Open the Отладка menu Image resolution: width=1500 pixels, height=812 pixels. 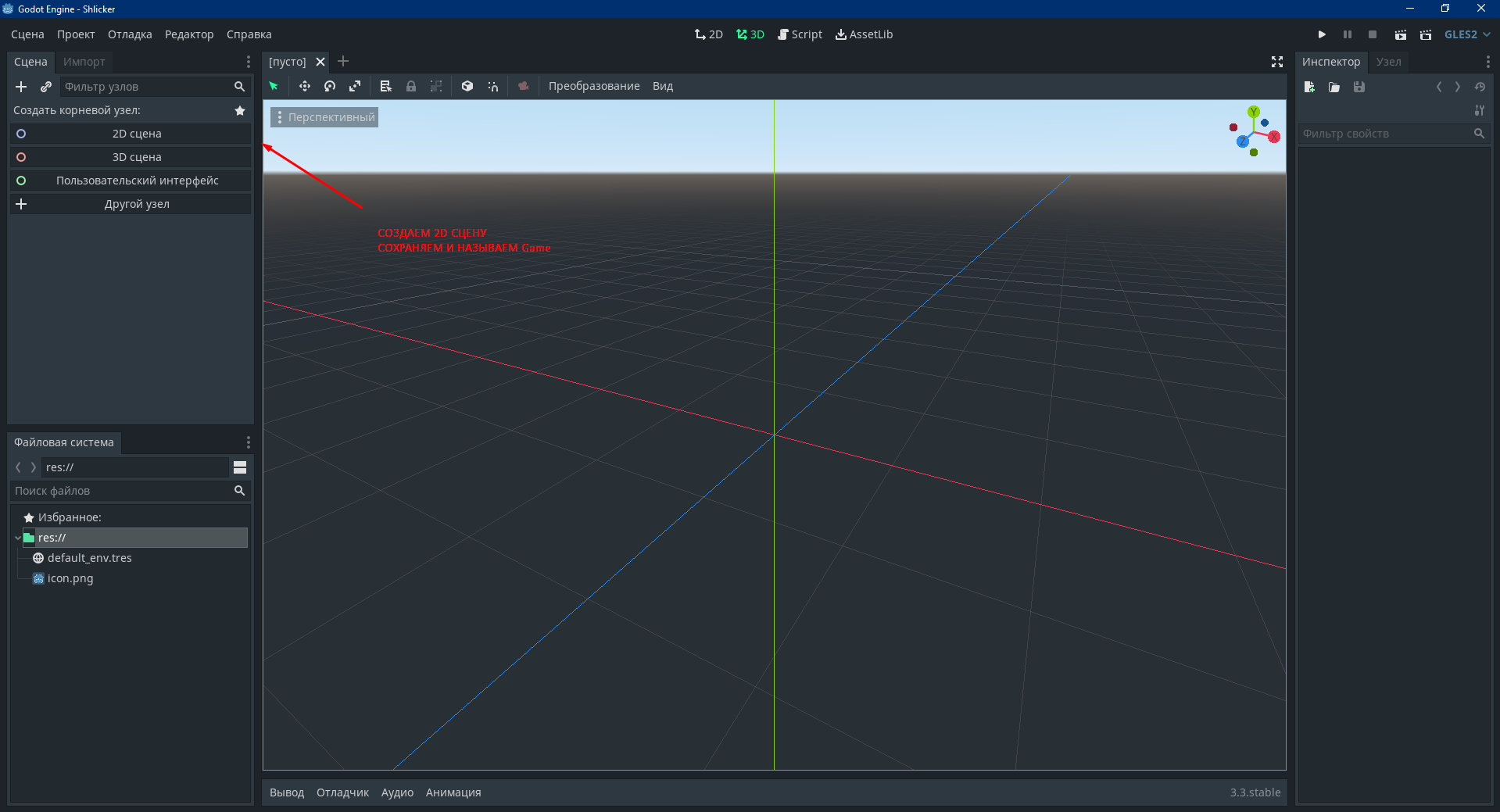[x=130, y=34]
